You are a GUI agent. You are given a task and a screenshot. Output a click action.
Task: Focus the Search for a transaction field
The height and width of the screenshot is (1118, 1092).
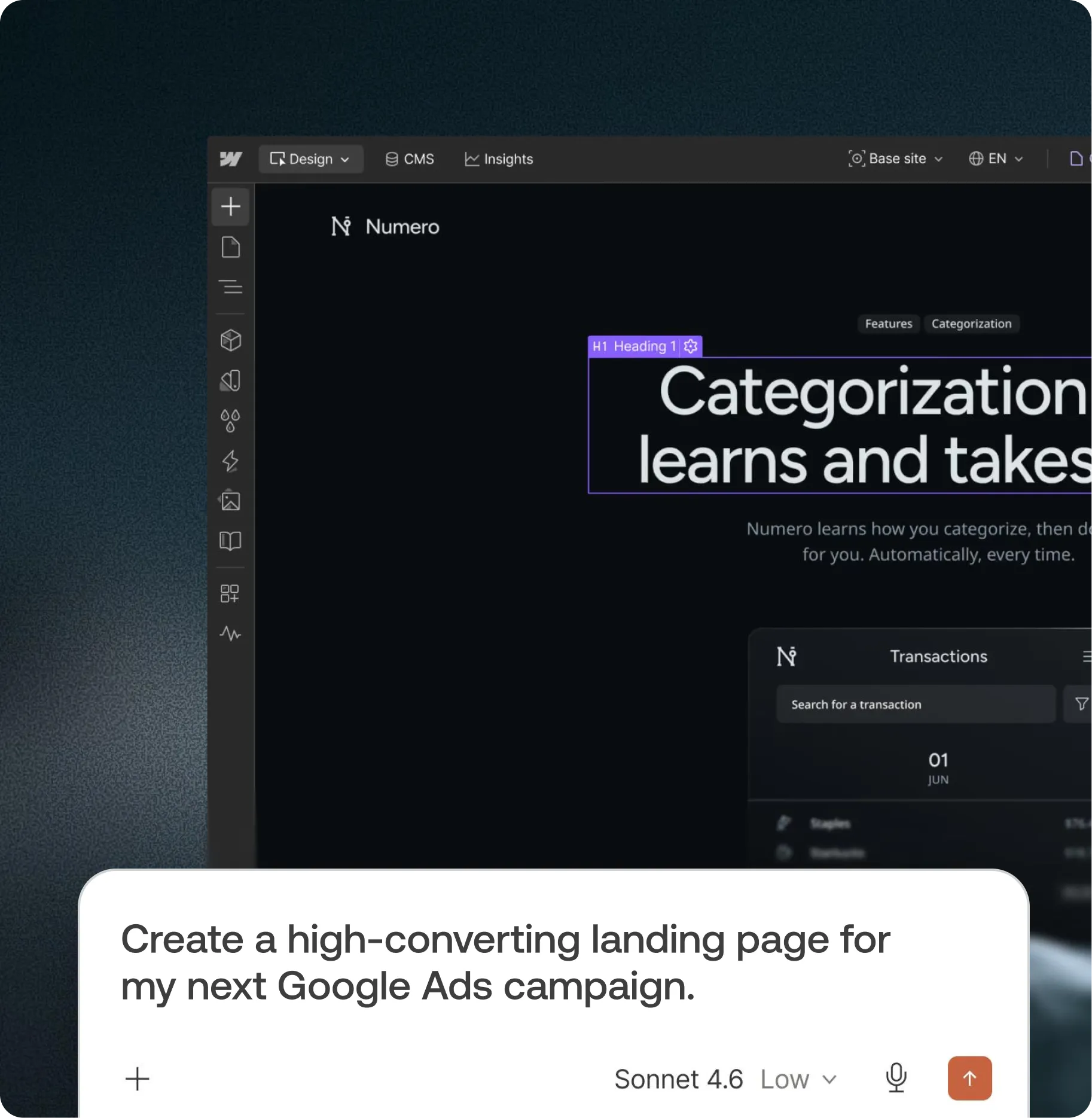pyautogui.click(x=916, y=704)
